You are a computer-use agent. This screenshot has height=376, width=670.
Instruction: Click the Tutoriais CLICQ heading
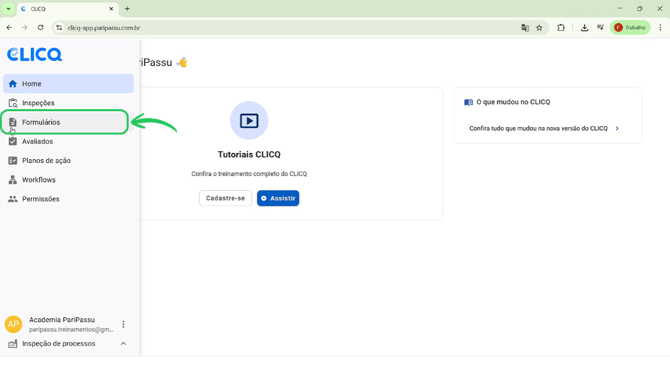coord(249,155)
